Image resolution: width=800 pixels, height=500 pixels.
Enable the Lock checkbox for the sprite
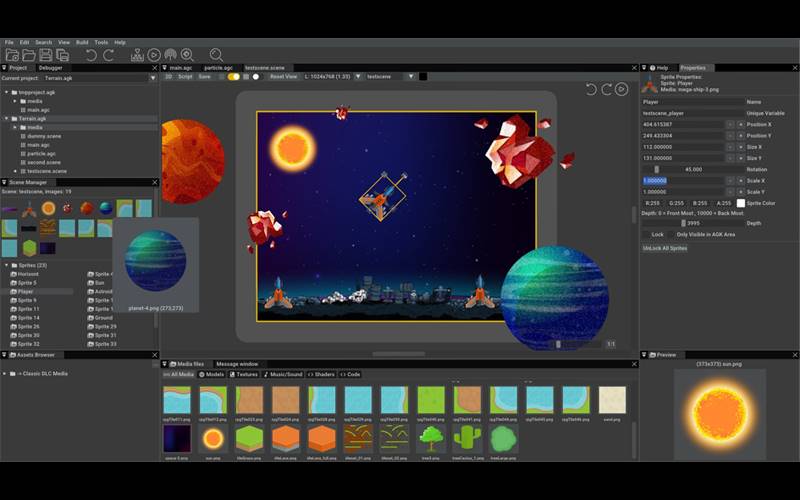point(645,234)
